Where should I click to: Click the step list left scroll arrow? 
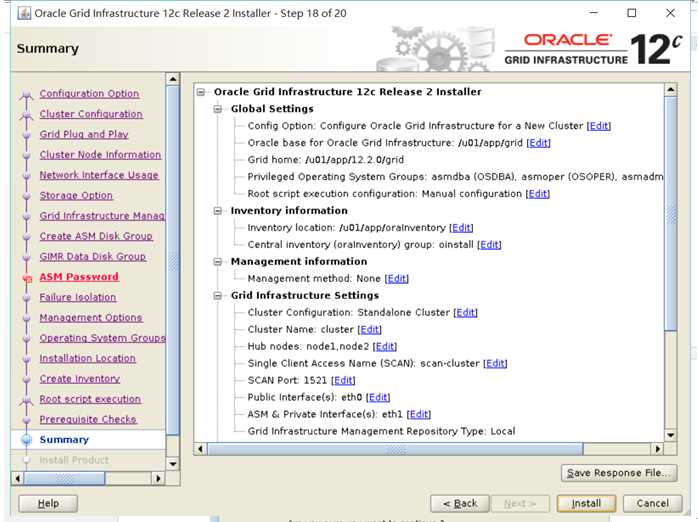click(17, 479)
